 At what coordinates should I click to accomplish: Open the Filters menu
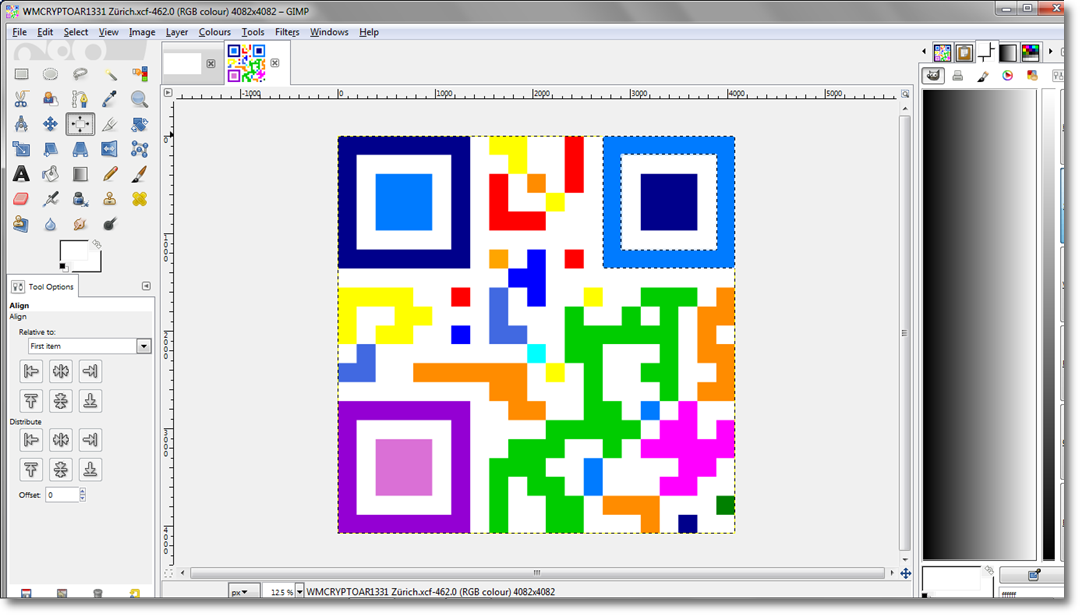[x=287, y=32]
